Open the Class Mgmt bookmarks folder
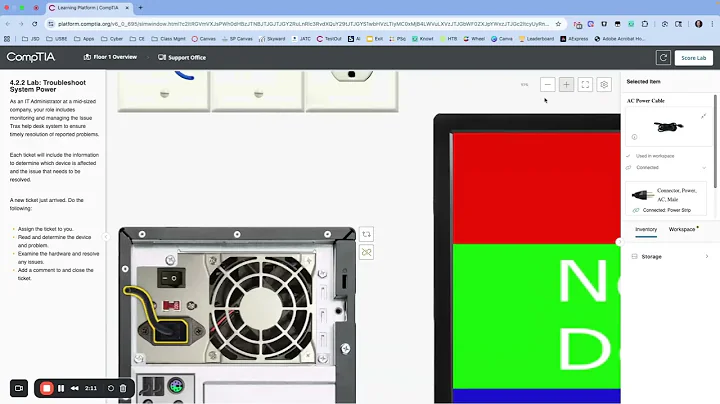Viewport: 720px width, 404px height. 168,39
